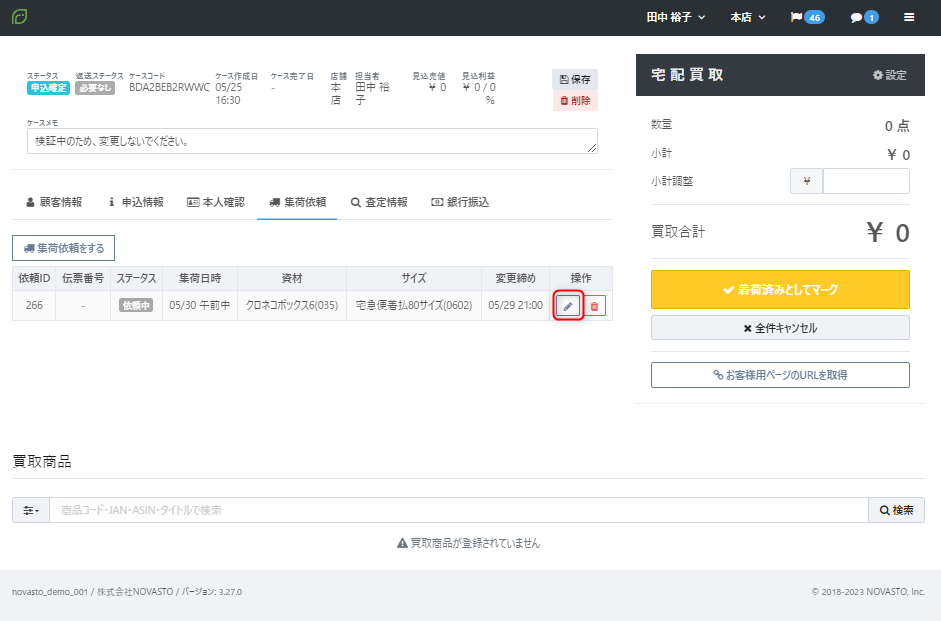Viewport: 941px width, 621px height.
Task: Open the 設定 gear settings
Action: point(889,75)
